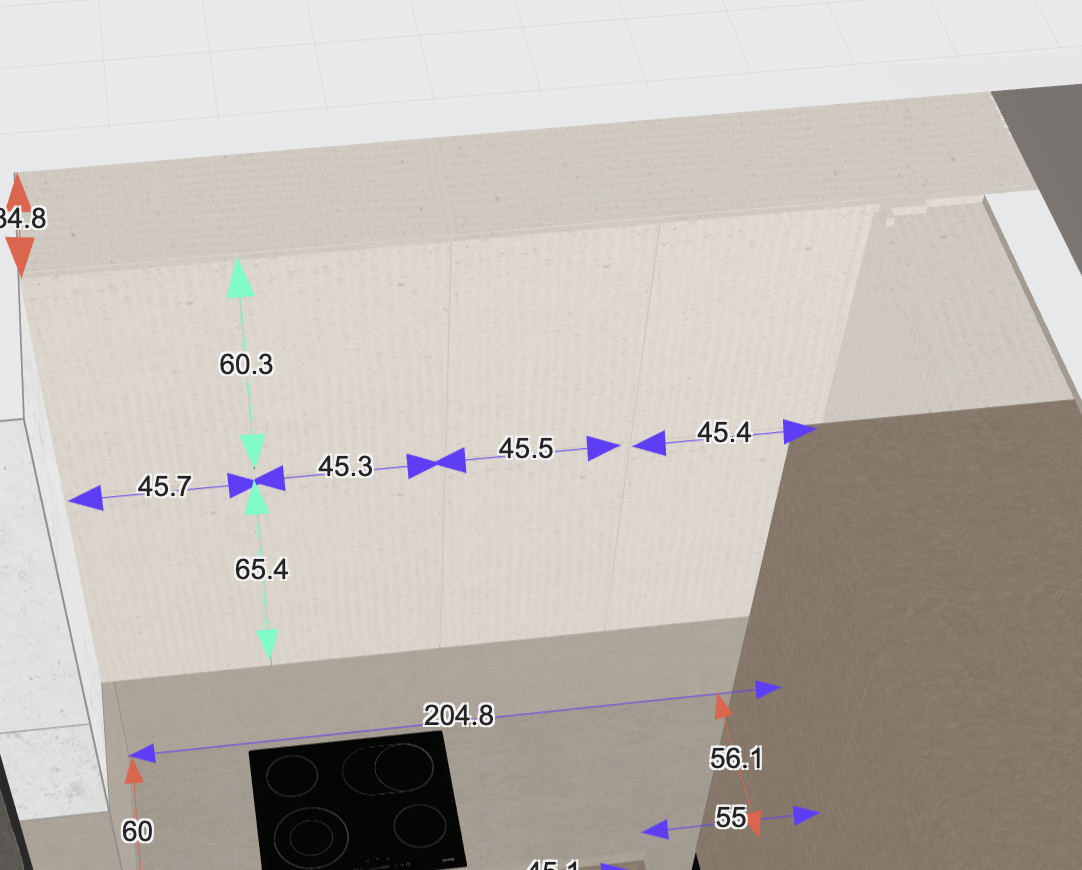Select the 56.1 depth dimension label
The image size is (1082, 870).
point(736,758)
